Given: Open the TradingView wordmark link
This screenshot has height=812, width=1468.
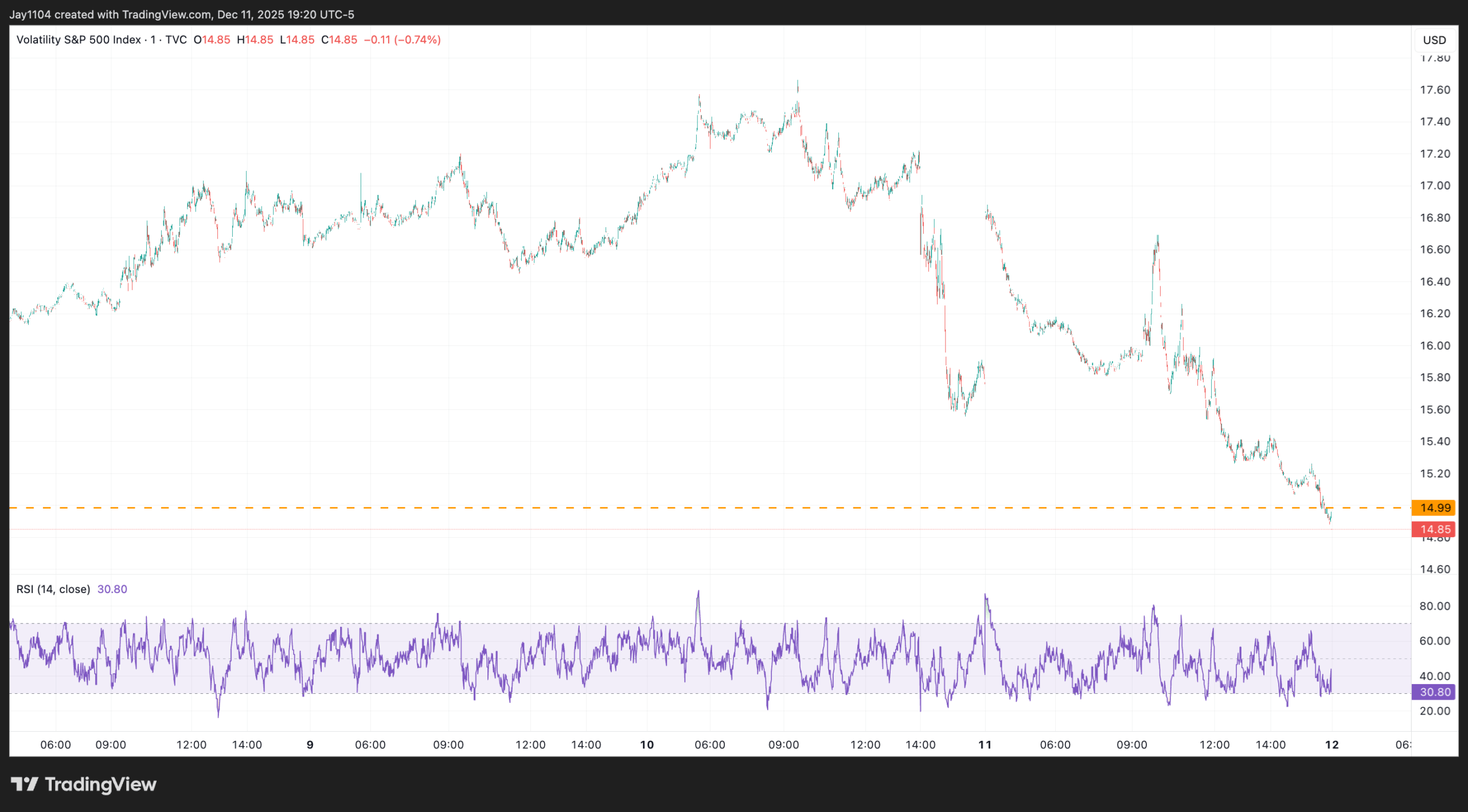Looking at the screenshot, I should [100, 784].
